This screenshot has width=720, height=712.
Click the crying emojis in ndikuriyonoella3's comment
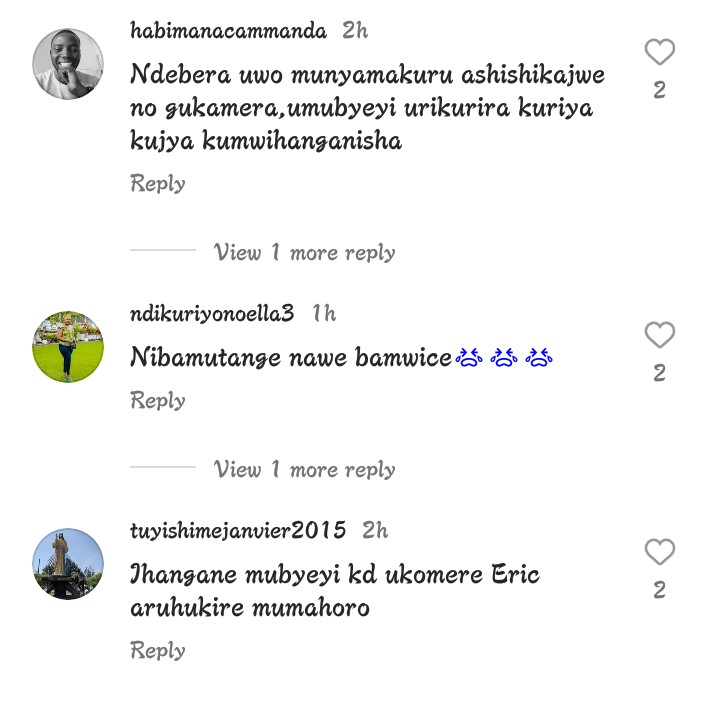tap(504, 357)
